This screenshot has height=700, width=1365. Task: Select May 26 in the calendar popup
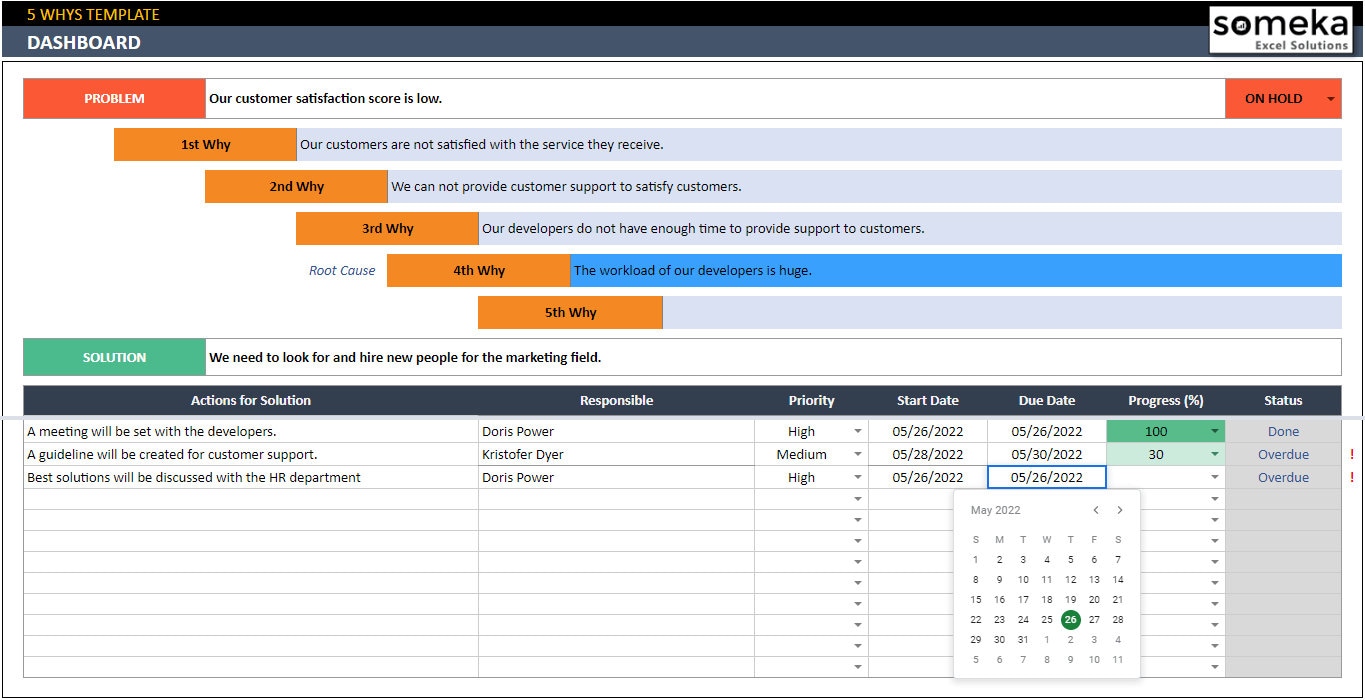tap(1070, 620)
